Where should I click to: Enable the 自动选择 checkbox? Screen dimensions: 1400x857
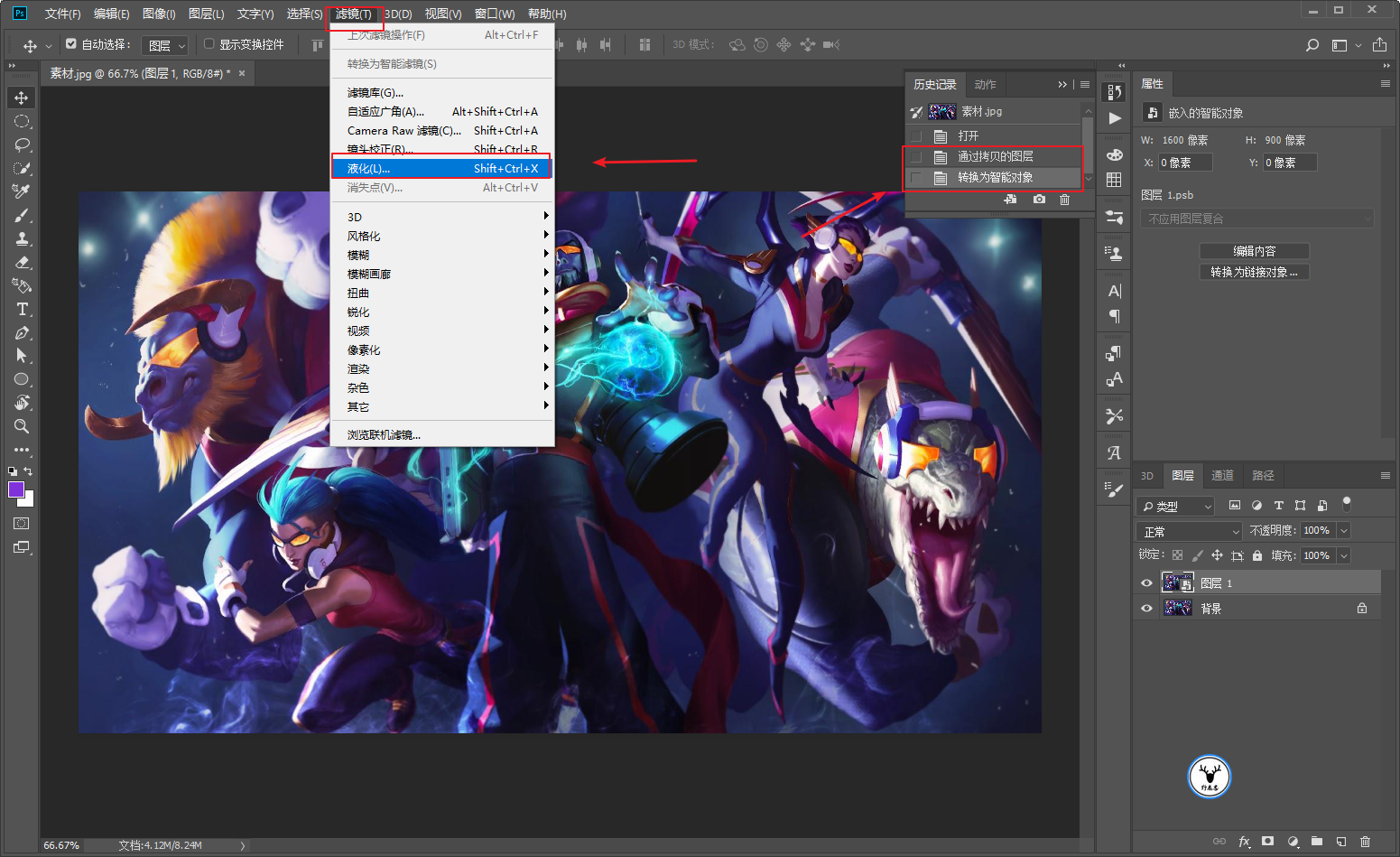pyautogui.click(x=71, y=43)
